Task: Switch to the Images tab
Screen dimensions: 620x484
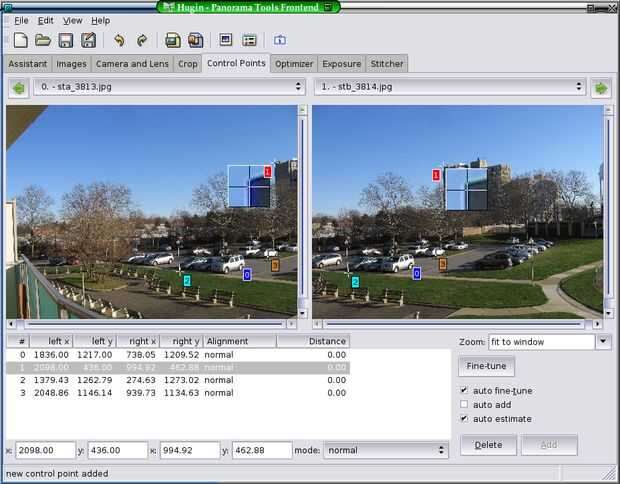Action: [x=71, y=64]
